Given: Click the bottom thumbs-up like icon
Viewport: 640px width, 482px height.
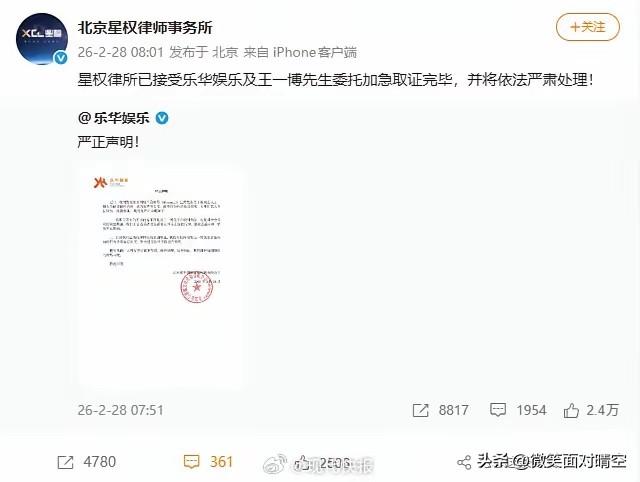Looking at the screenshot, I should pos(302,463).
